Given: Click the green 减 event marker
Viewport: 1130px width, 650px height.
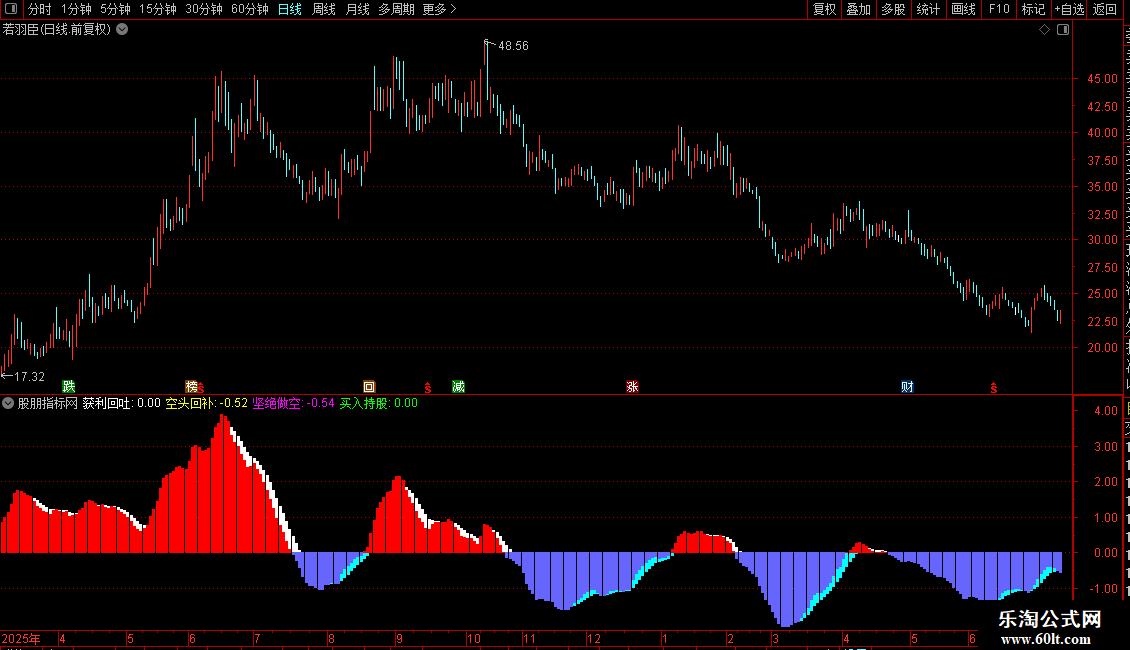Looking at the screenshot, I should coord(458,386).
